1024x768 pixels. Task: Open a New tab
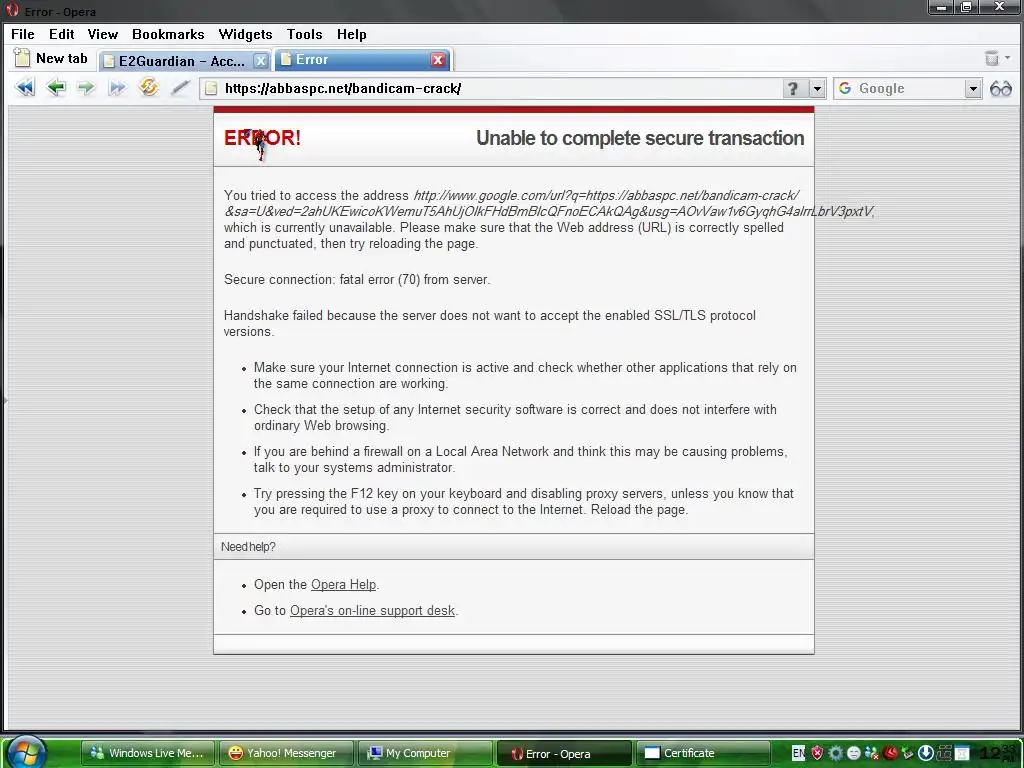click(52, 58)
